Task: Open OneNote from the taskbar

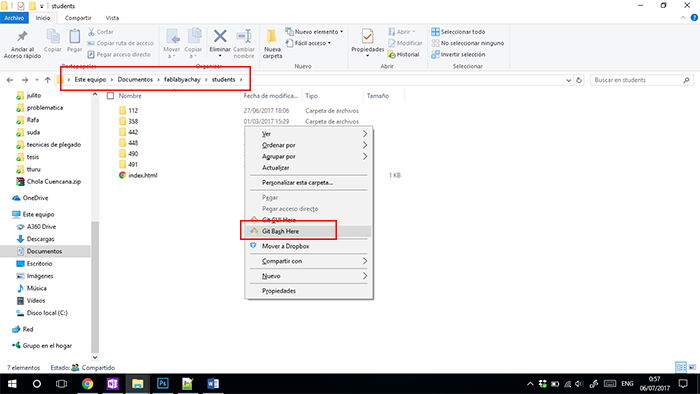Action: click(112, 384)
